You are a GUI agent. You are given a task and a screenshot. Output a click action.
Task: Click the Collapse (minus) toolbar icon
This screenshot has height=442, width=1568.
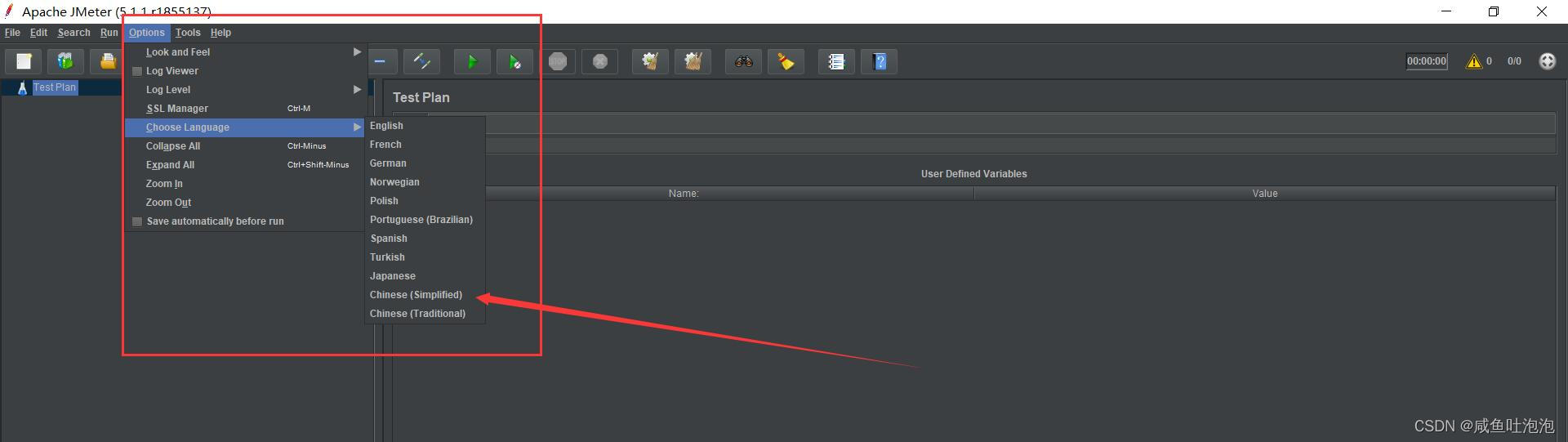381,61
